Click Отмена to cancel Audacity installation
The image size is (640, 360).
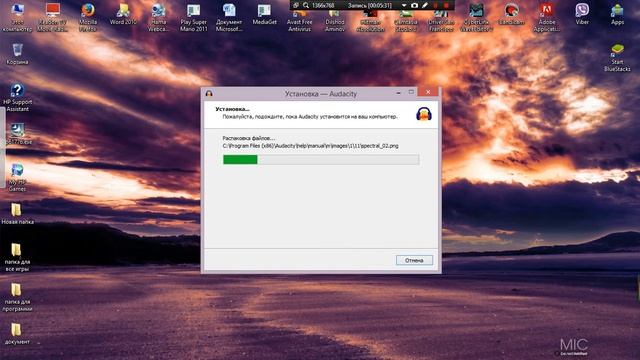pos(414,260)
